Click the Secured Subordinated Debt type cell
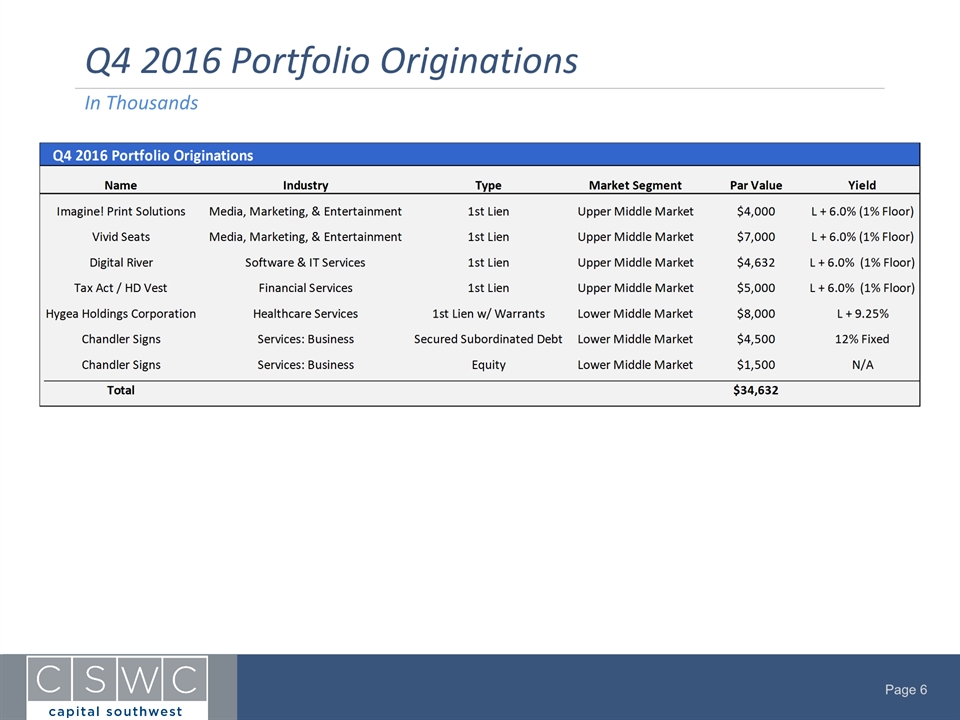The width and height of the screenshot is (960, 720). 488,339
